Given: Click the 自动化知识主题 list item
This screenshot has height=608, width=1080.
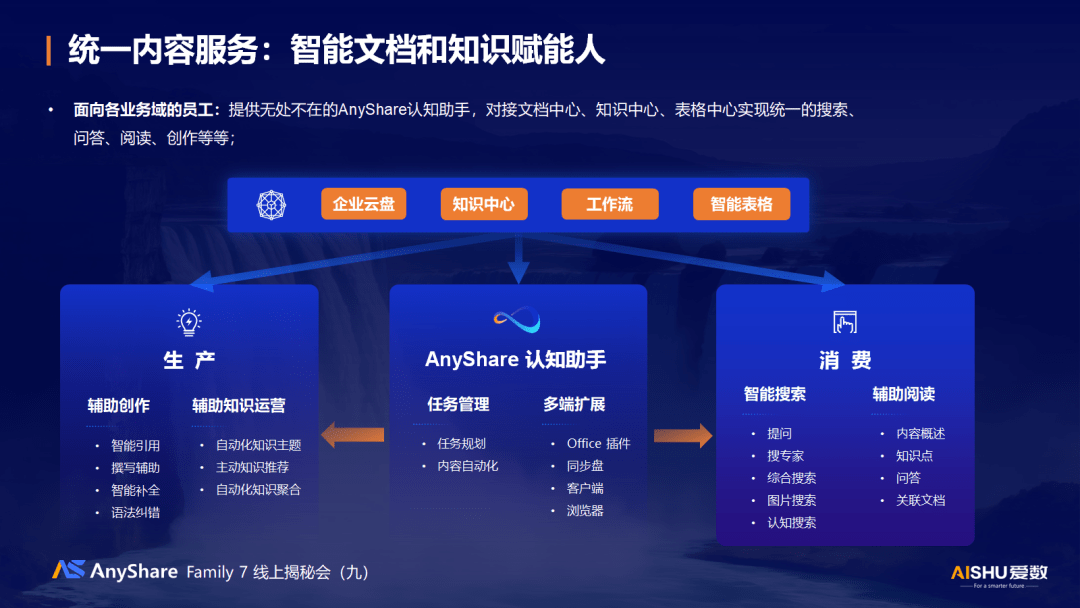Looking at the screenshot, I should (x=258, y=445).
